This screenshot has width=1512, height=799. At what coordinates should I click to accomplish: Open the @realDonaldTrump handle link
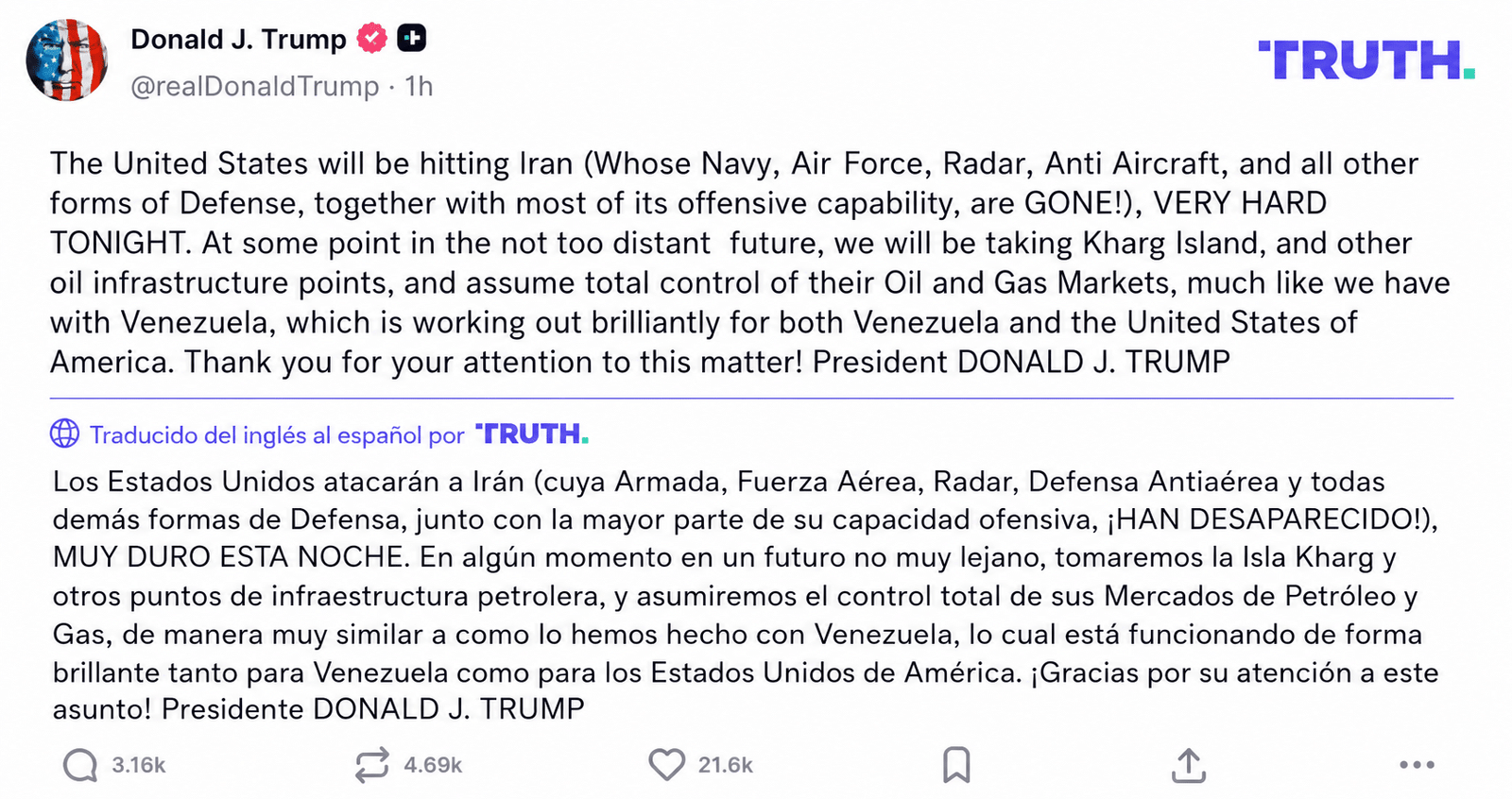coord(255,86)
